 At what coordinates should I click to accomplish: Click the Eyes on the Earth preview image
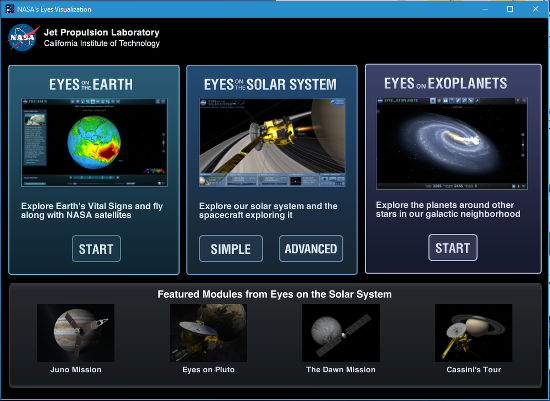[94, 142]
